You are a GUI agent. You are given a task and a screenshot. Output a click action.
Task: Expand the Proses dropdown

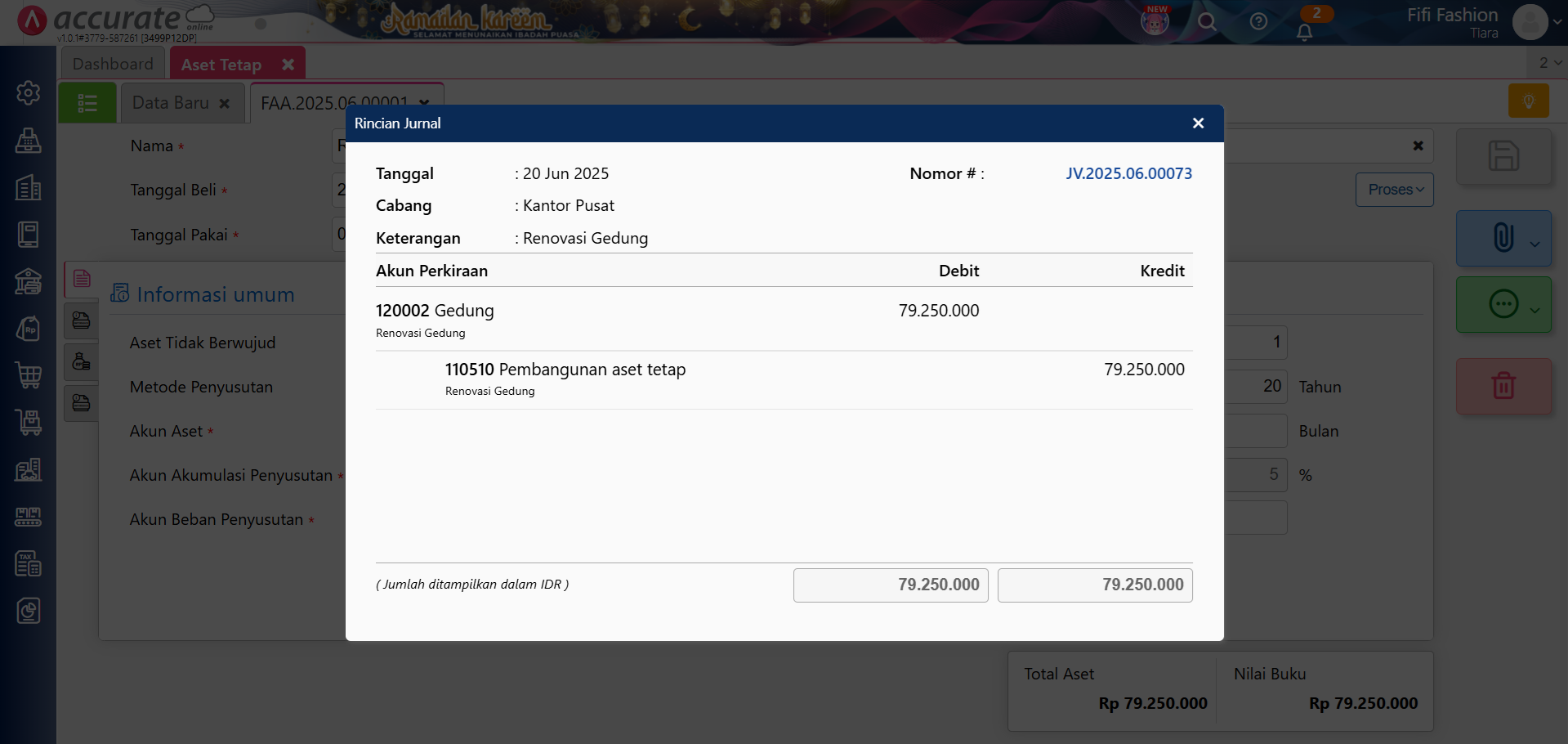click(x=1394, y=190)
